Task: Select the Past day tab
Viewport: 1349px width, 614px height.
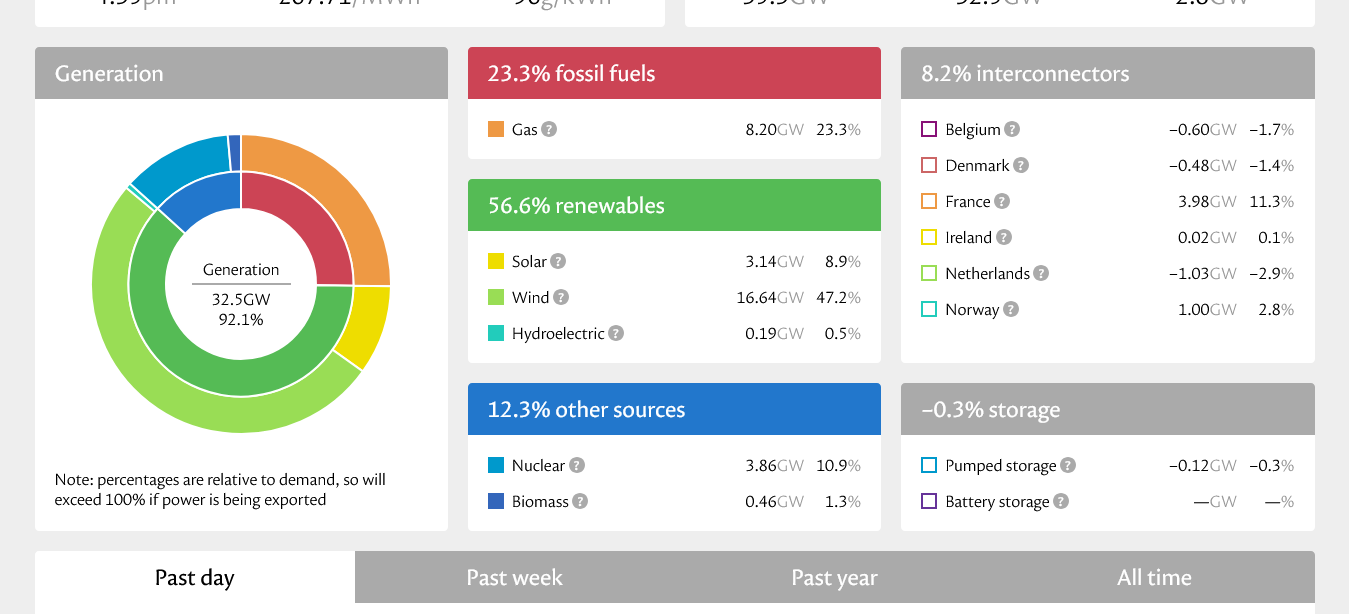Action: click(x=194, y=577)
